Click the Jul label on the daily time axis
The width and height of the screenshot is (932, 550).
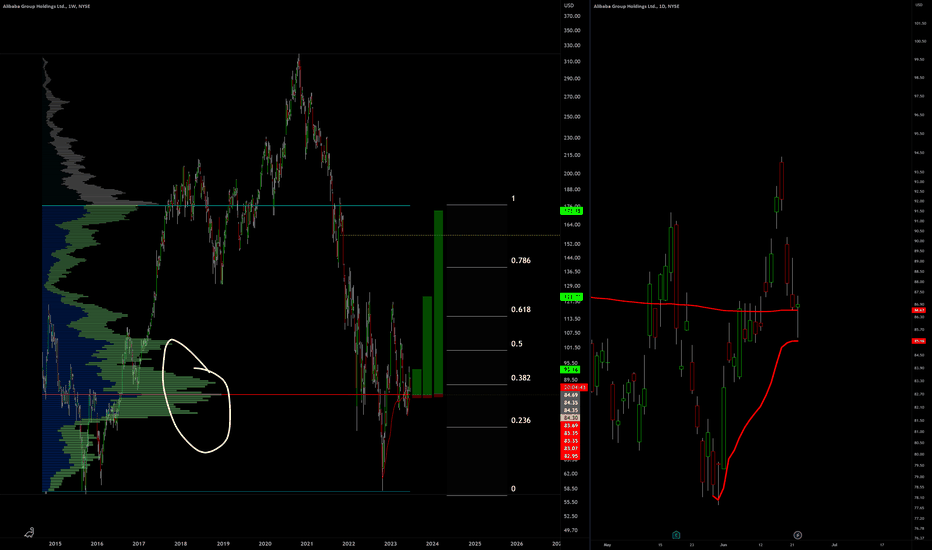[834, 544]
